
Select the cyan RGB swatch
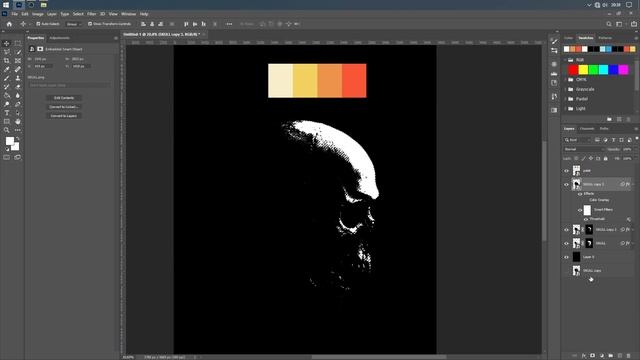[603, 70]
